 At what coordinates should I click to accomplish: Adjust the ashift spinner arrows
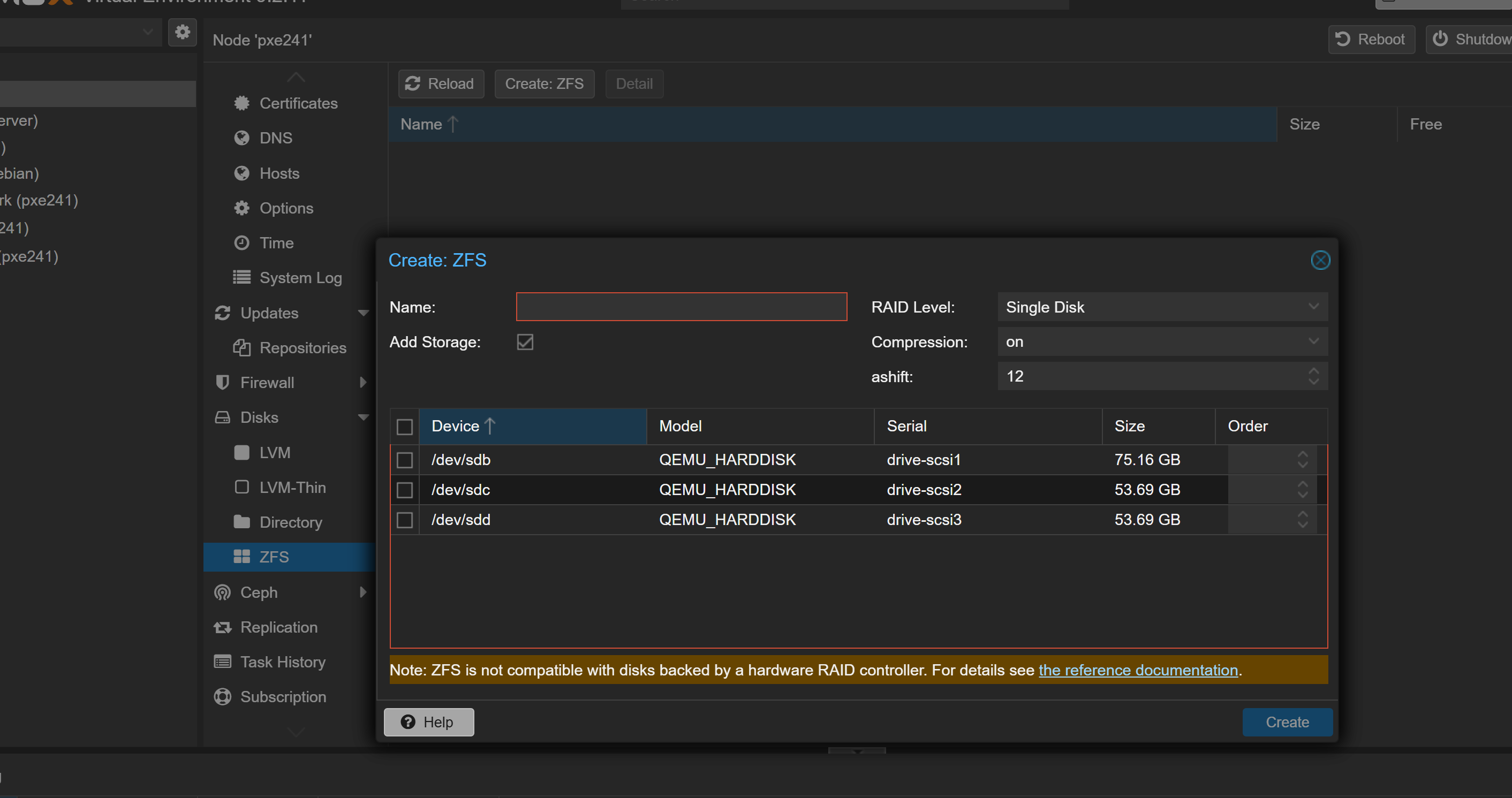click(1313, 376)
